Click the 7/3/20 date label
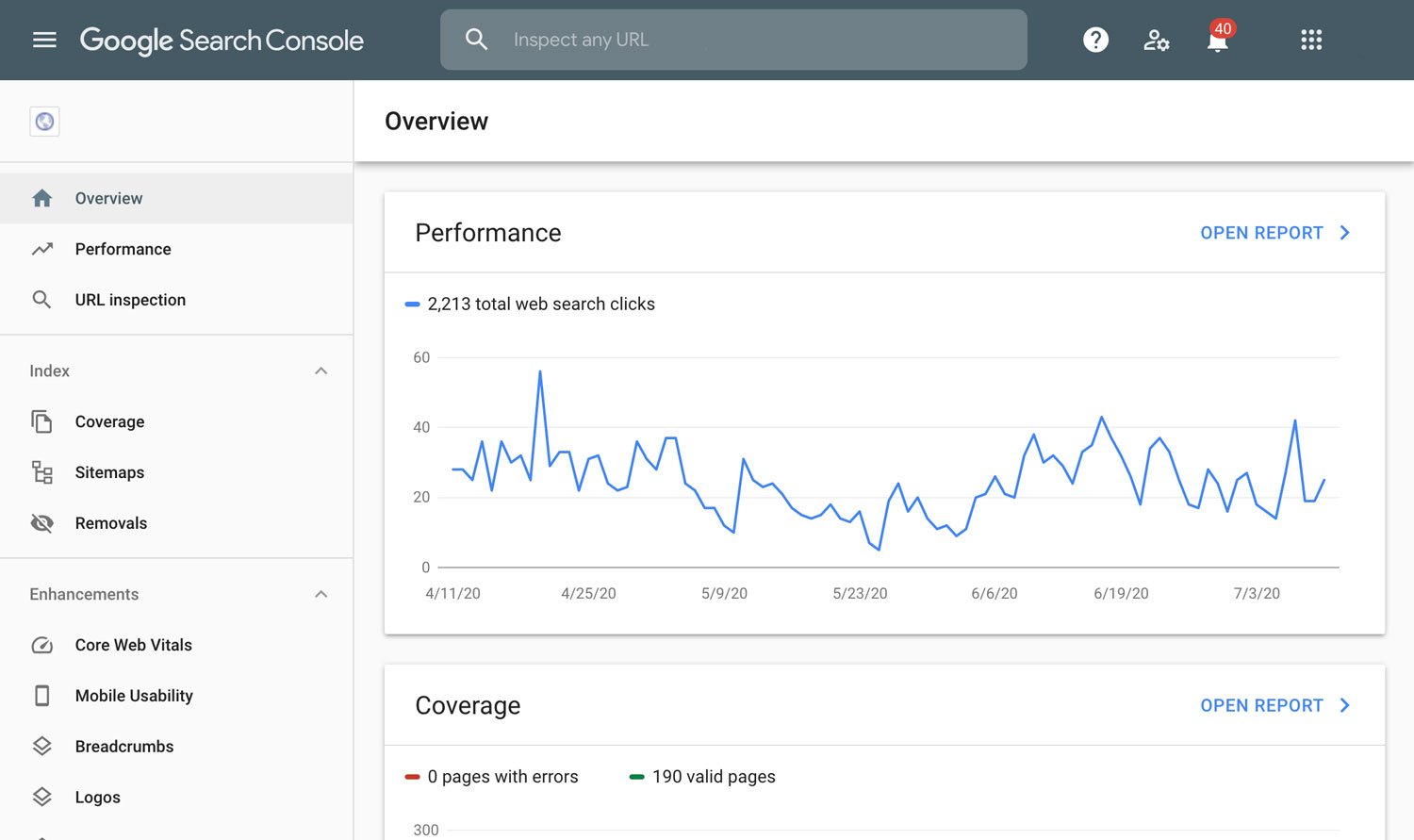The height and width of the screenshot is (840, 1414). (x=1257, y=593)
